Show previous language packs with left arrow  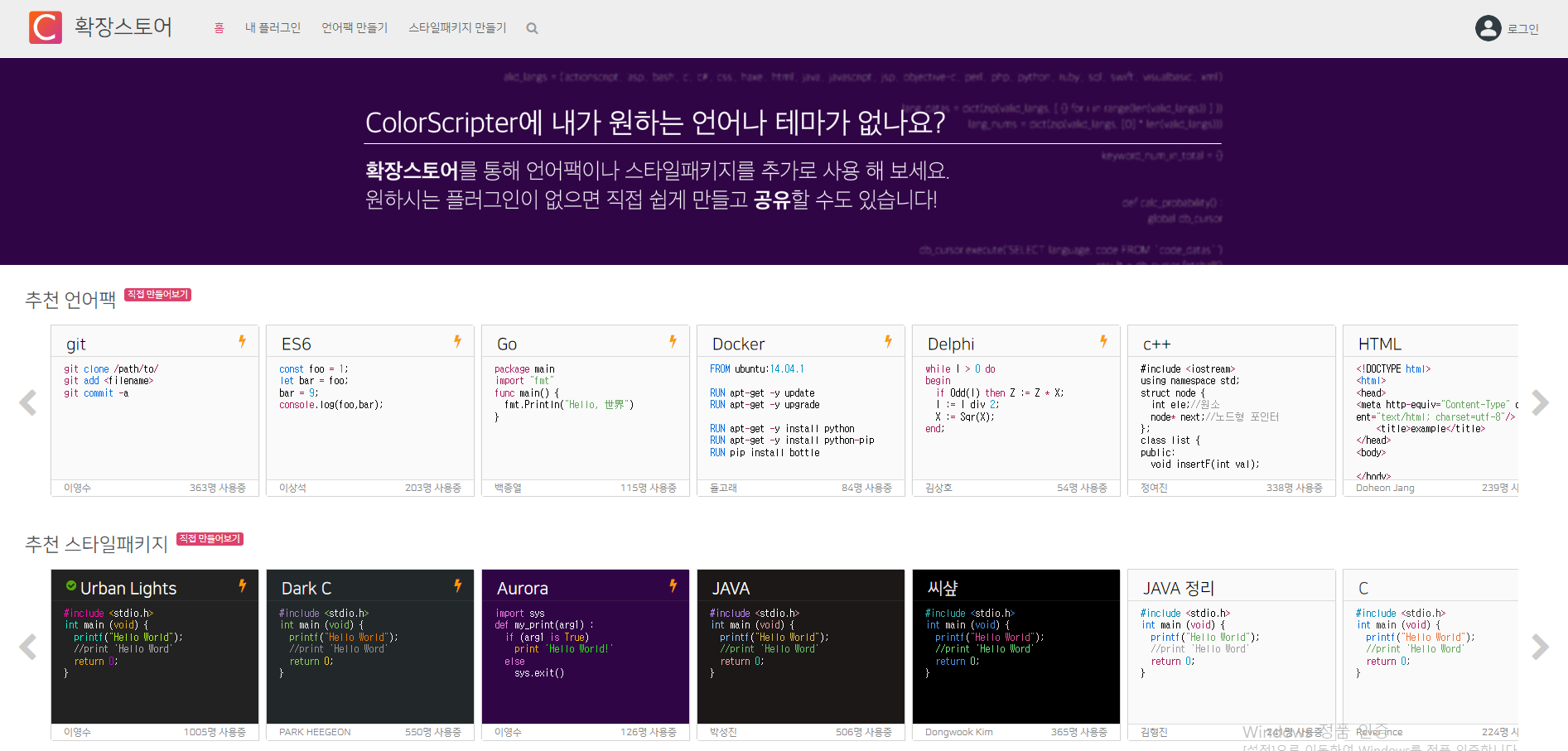tap(28, 402)
